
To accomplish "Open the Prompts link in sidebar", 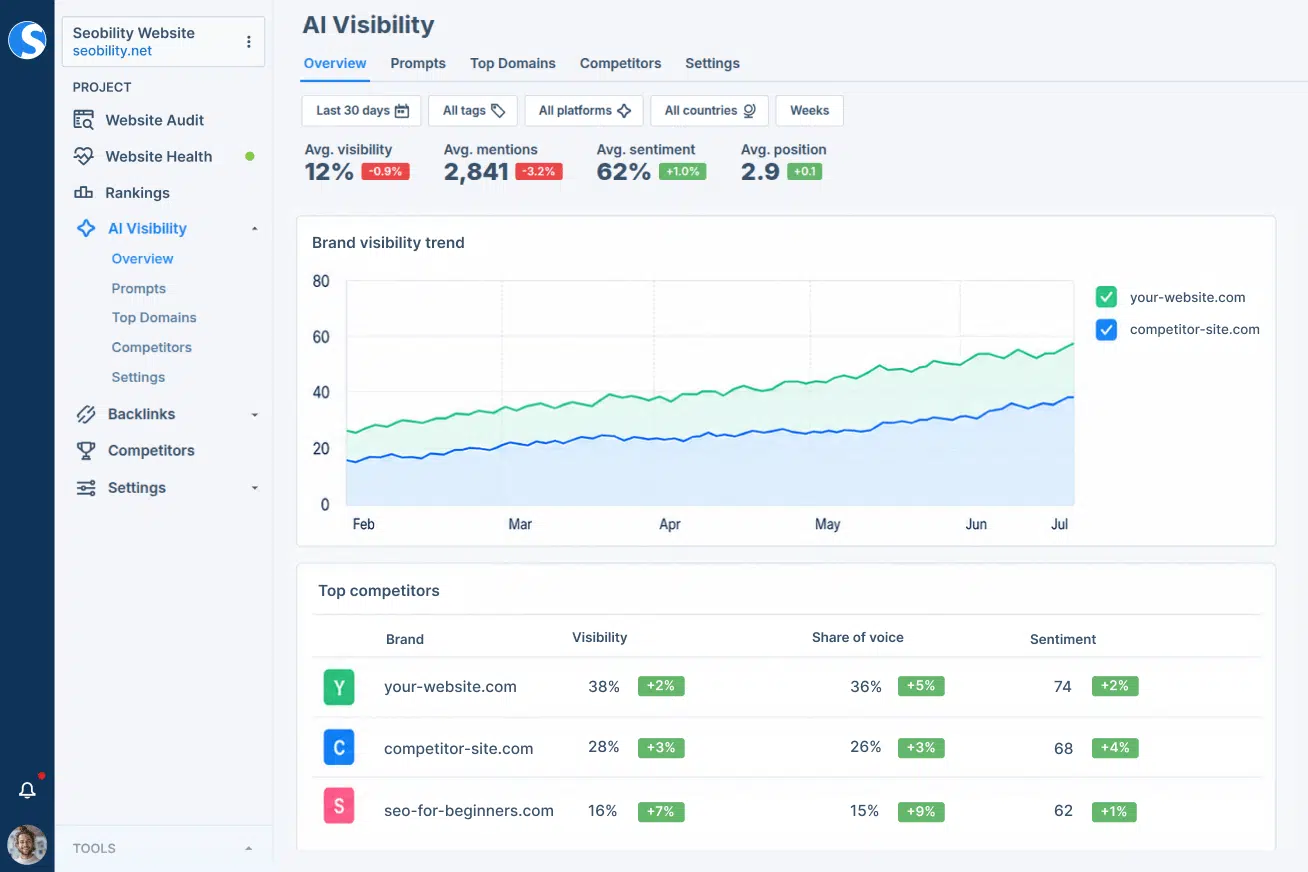I will [x=139, y=288].
